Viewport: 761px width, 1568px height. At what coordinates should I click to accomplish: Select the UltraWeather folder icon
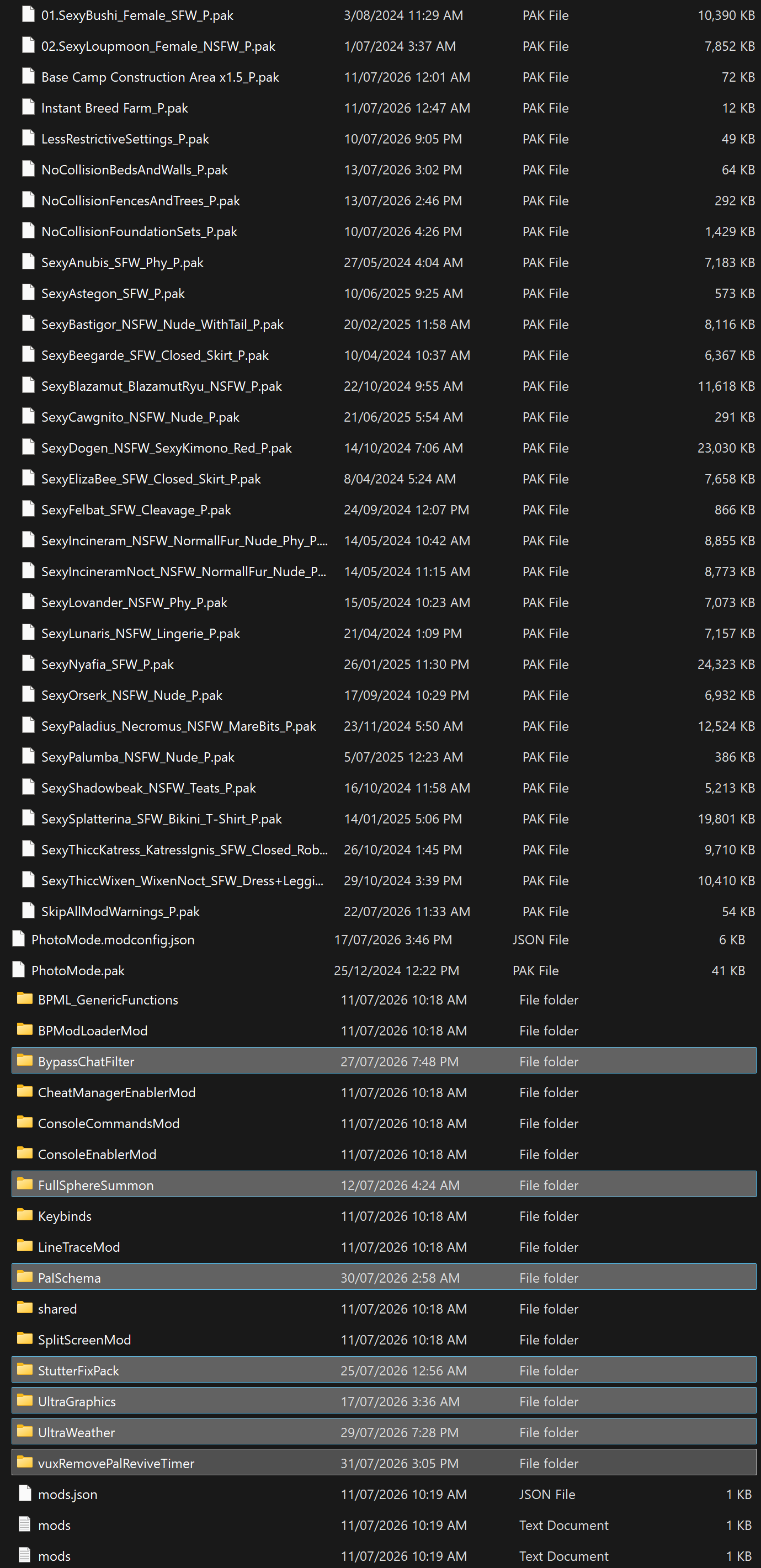click(25, 1432)
